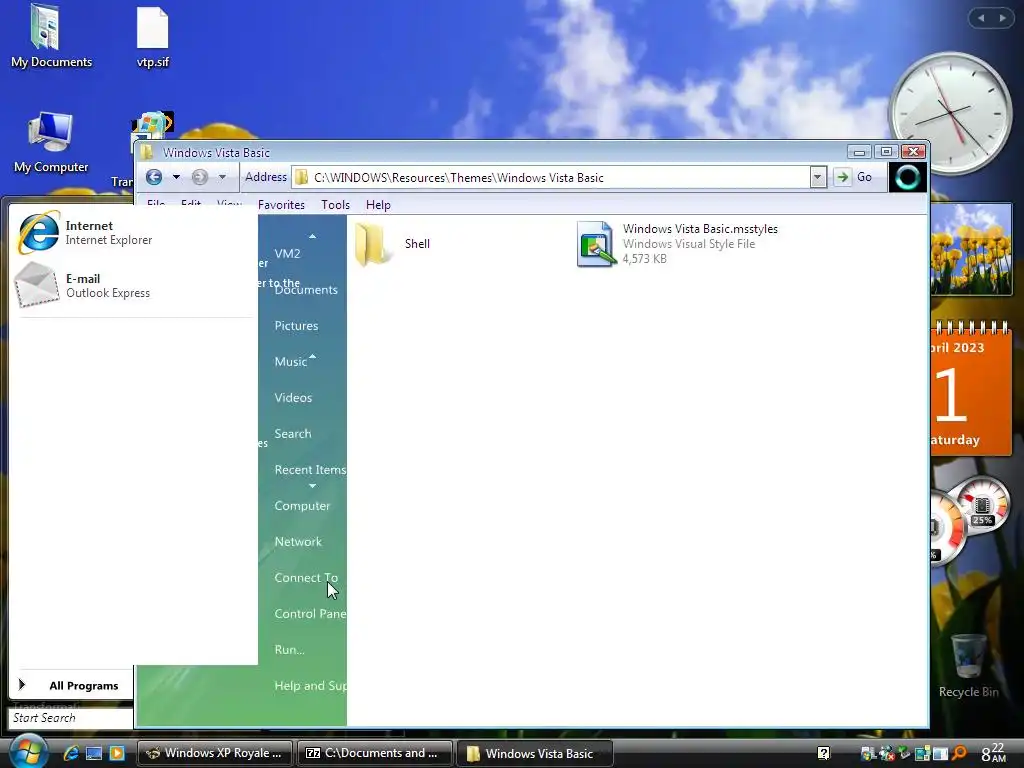Select Windows Vista Basic.msstyles file
The height and width of the screenshot is (768, 1024).
pyautogui.click(x=677, y=244)
